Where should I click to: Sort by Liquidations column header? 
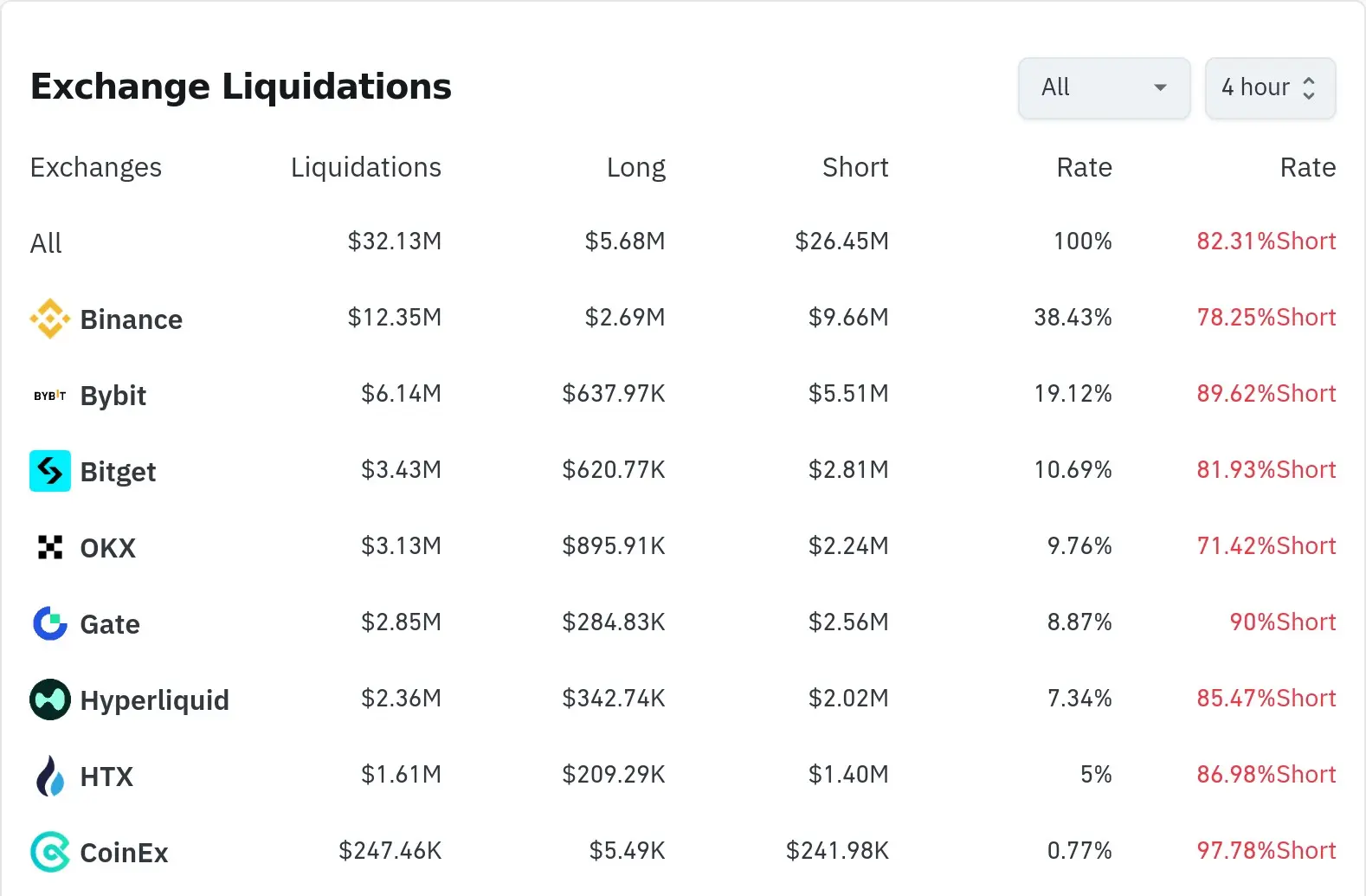click(365, 167)
